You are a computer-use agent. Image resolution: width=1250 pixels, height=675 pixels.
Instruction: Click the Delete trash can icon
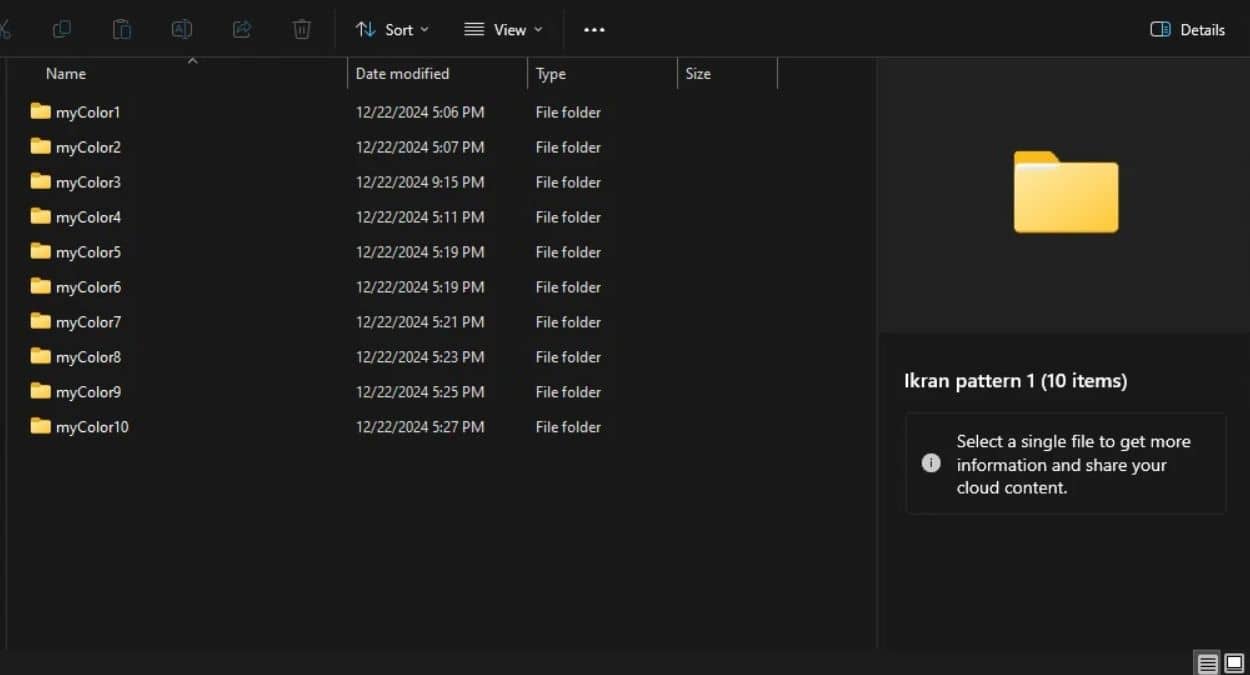pyautogui.click(x=302, y=29)
